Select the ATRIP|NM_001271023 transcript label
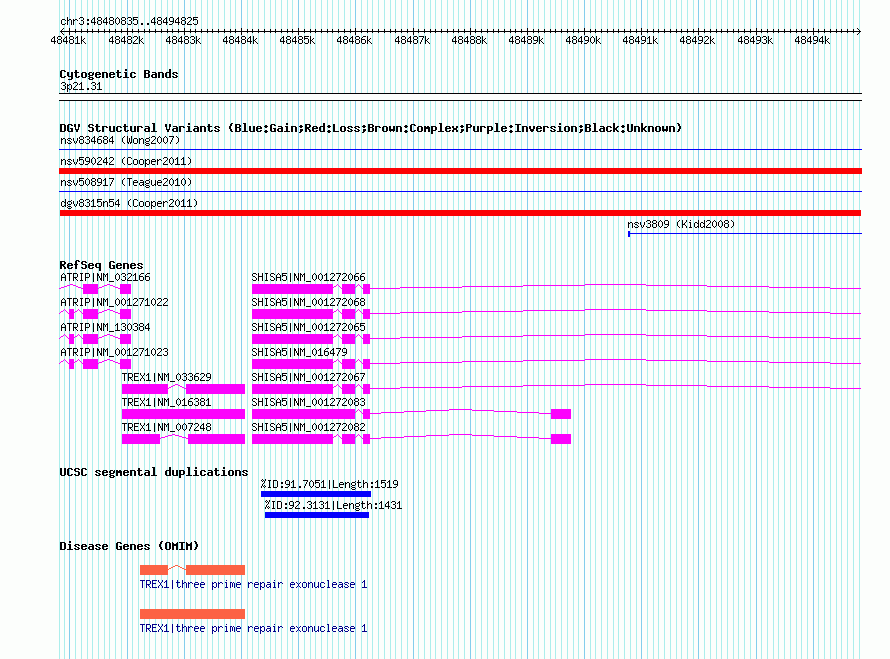Viewport: 890px width, 659px height. [114, 352]
